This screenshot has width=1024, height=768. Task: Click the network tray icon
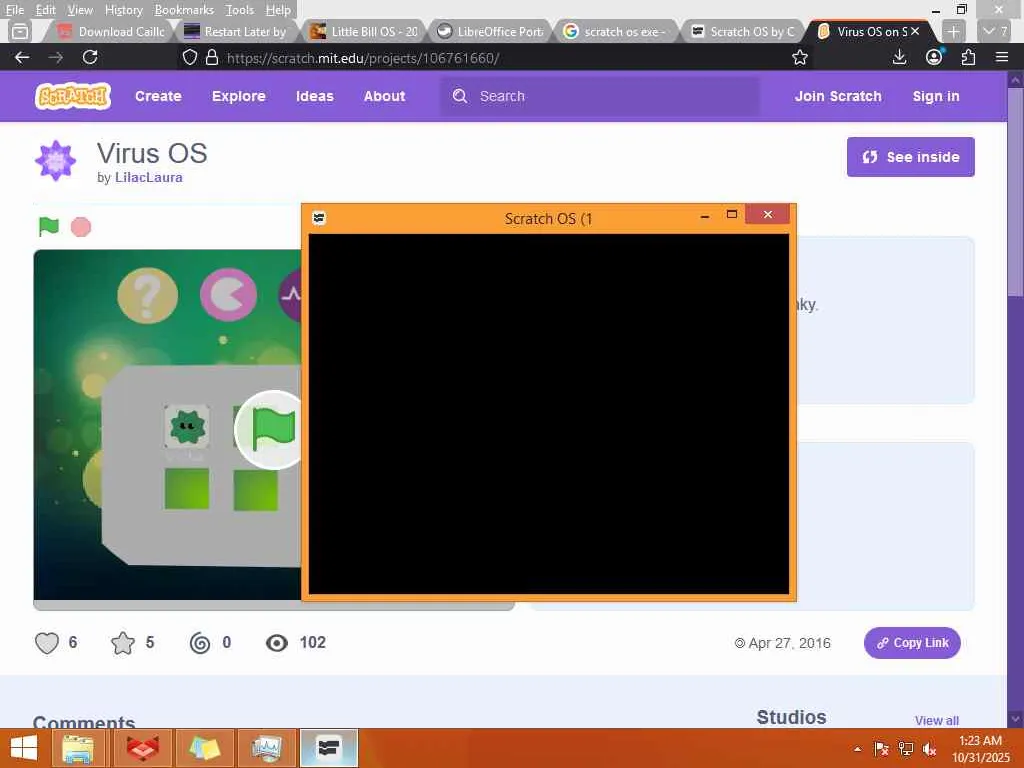tap(906, 749)
